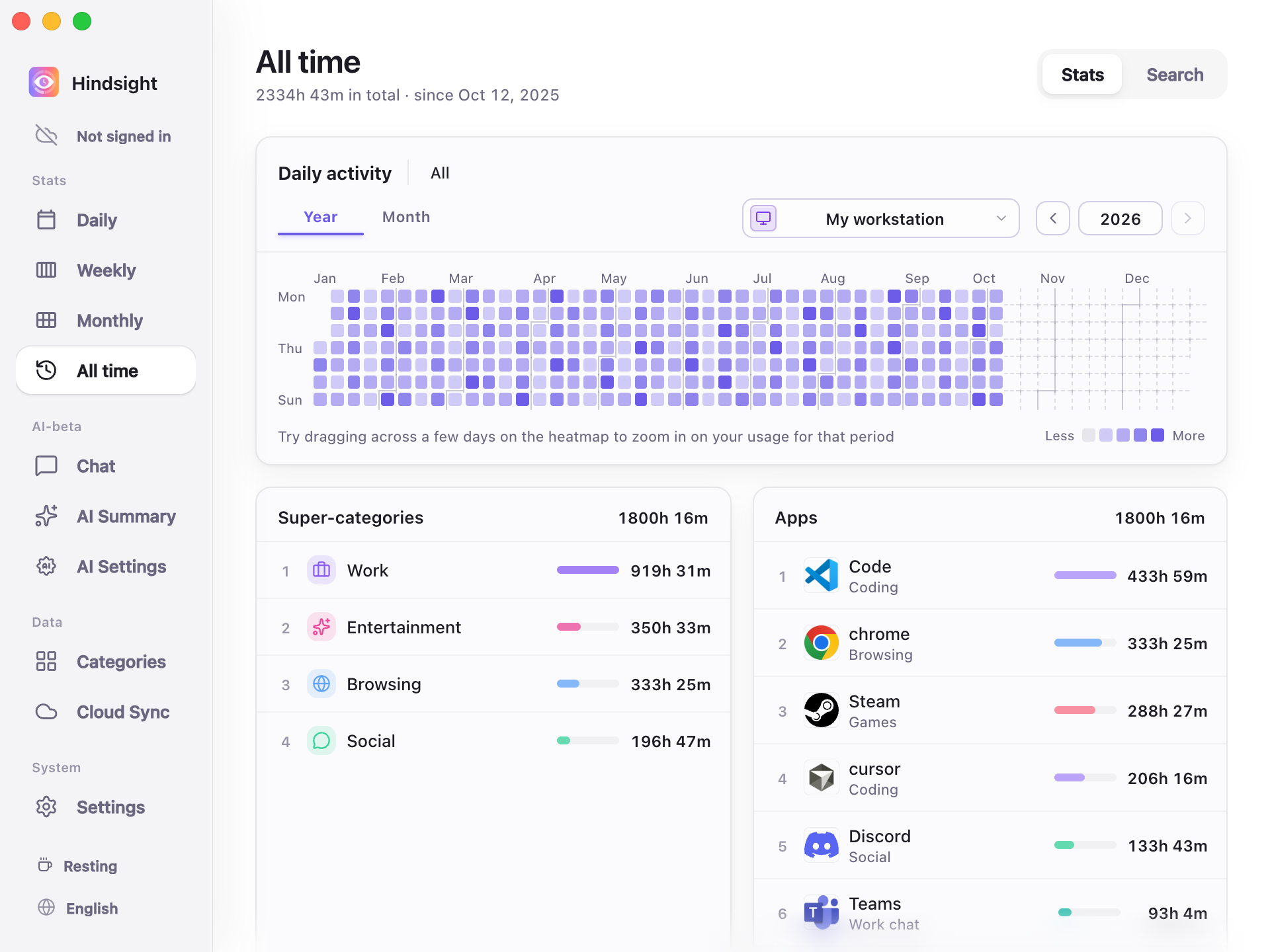Click the darkest legend swatch next to More
The image size is (1270, 952).
1158,435
